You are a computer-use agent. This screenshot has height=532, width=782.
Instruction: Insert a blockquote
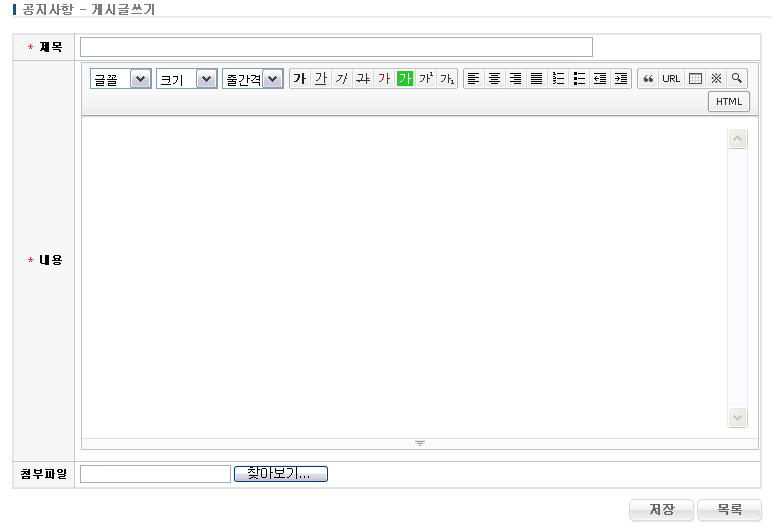(648, 79)
